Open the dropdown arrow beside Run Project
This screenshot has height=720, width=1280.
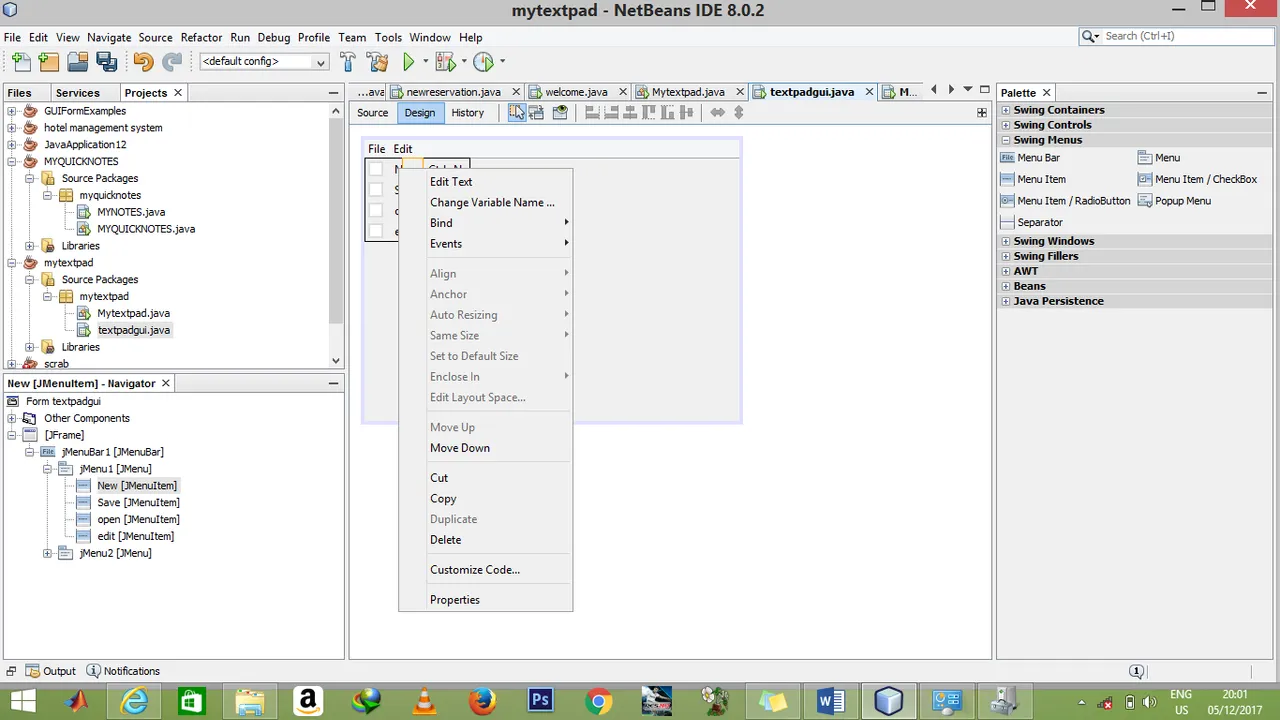pyautogui.click(x=425, y=62)
